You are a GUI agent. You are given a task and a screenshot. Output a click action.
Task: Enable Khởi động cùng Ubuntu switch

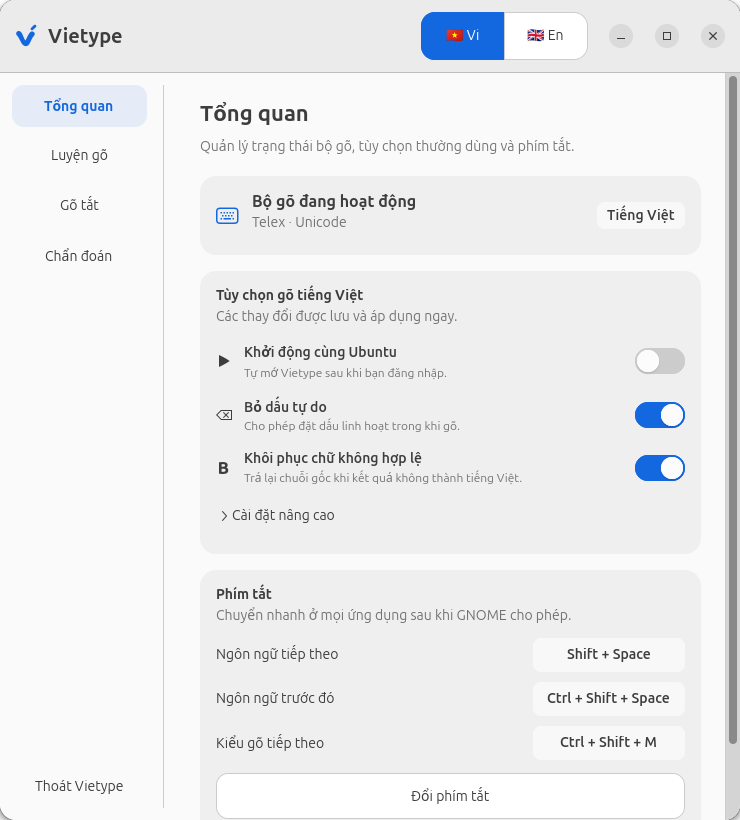click(660, 361)
